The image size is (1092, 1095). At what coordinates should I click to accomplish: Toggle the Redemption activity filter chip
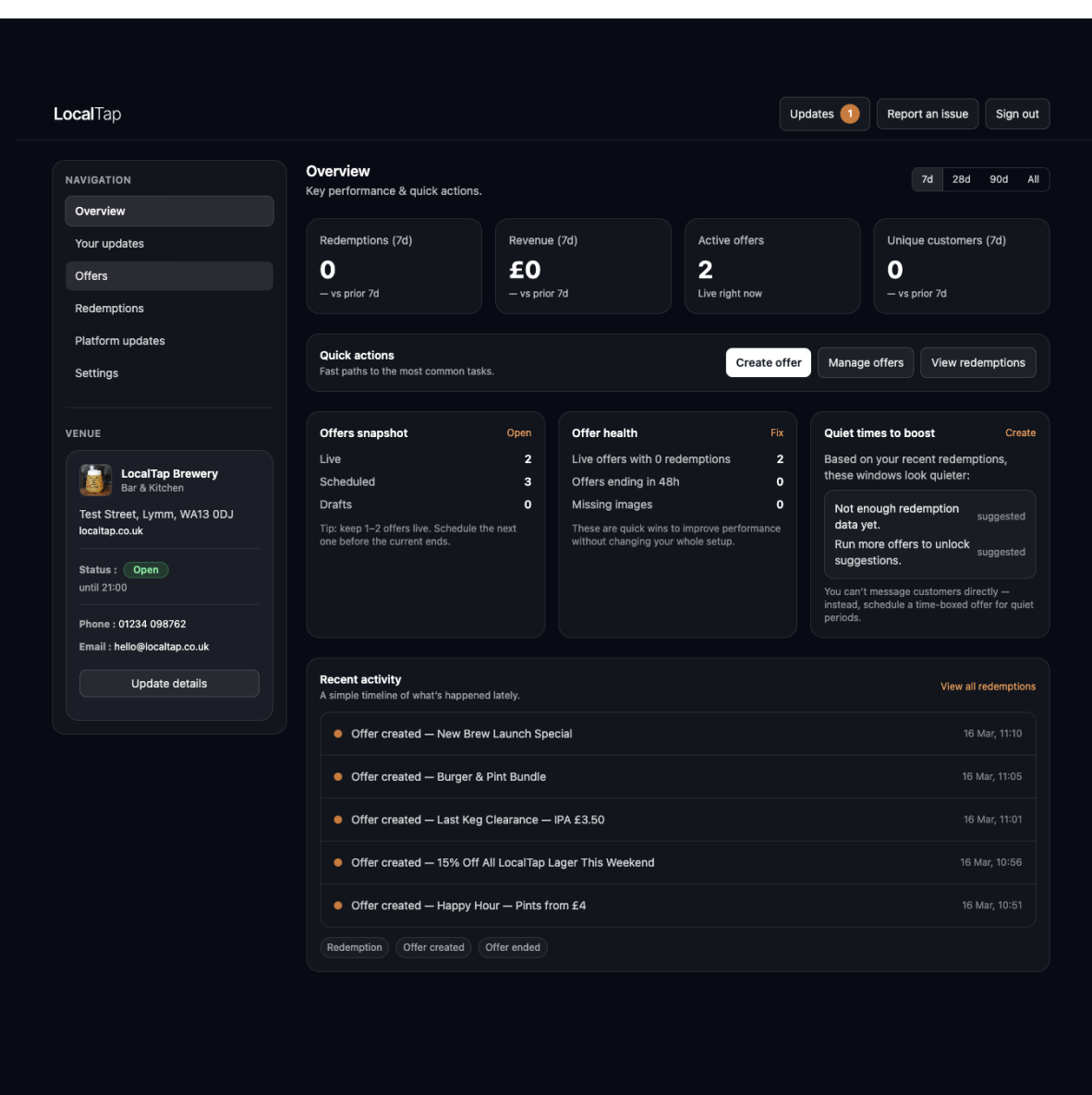[354, 947]
